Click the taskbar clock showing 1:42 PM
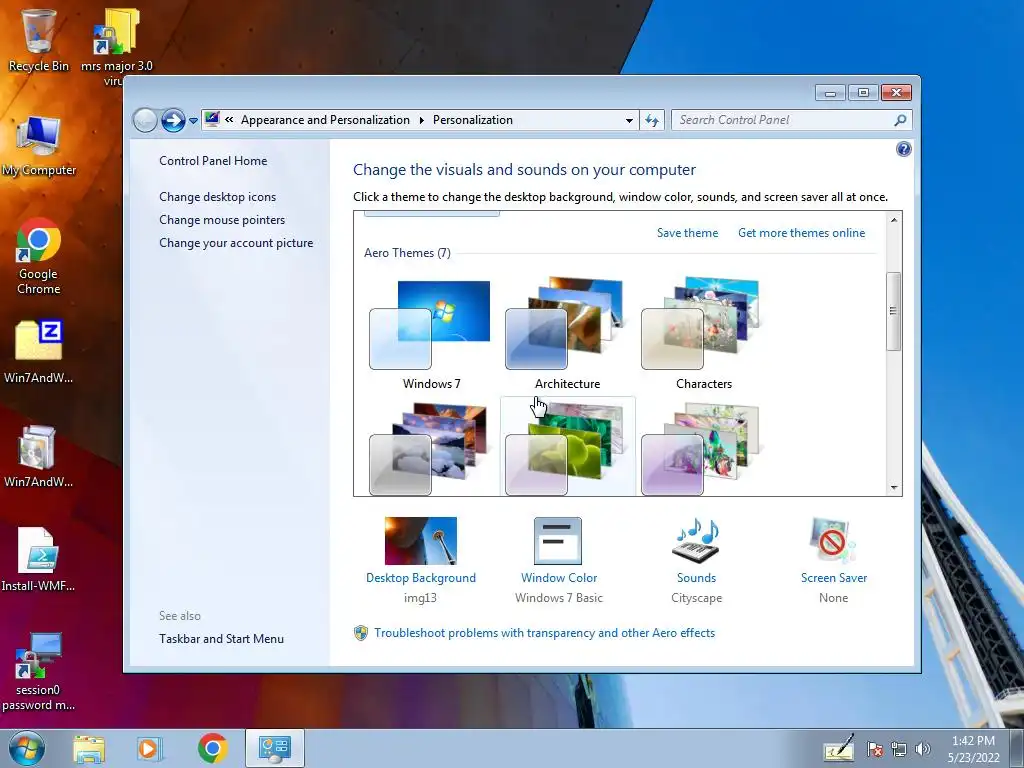 pos(973,749)
